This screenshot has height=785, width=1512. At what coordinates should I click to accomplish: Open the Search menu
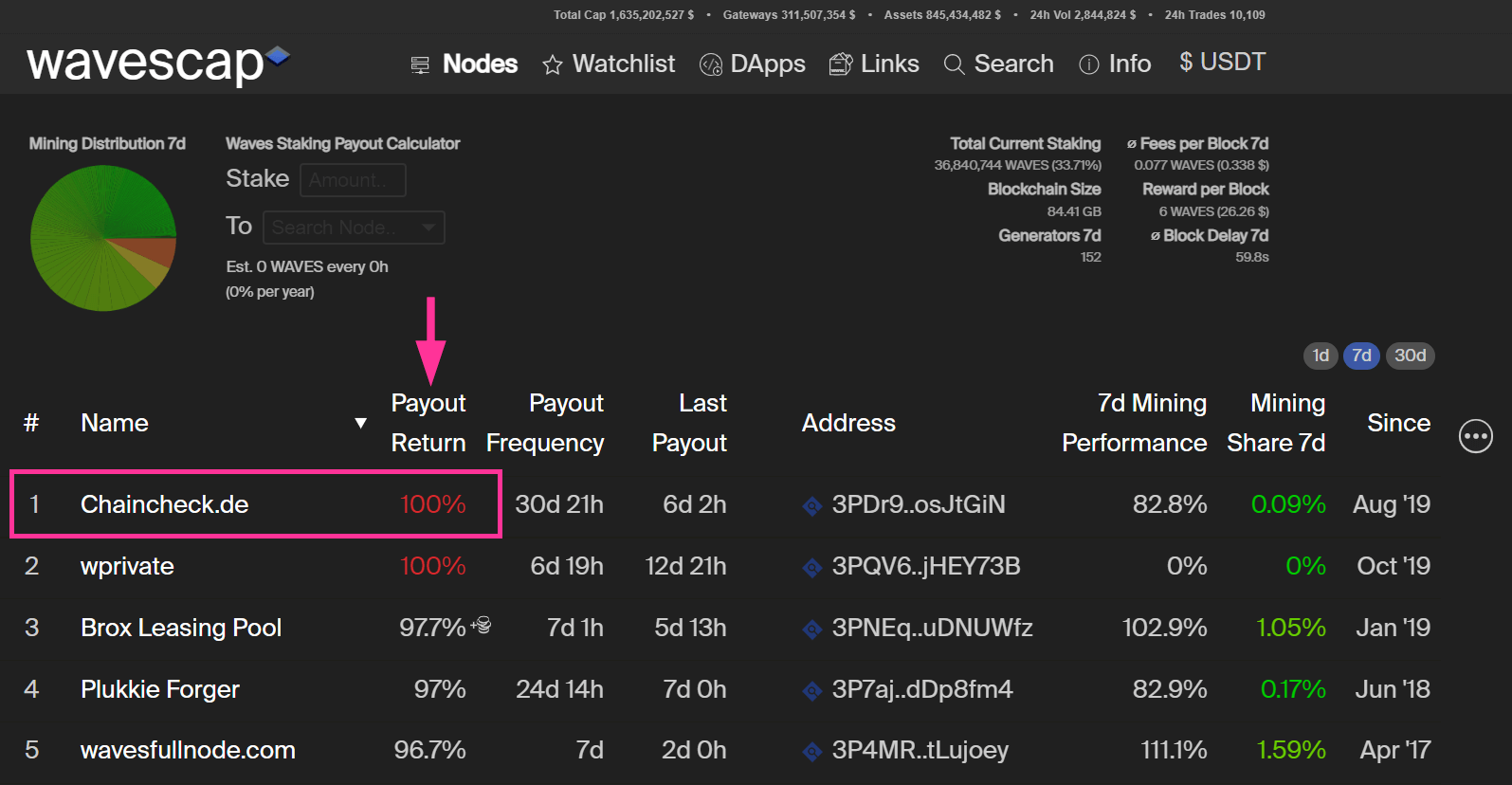(1014, 64)
